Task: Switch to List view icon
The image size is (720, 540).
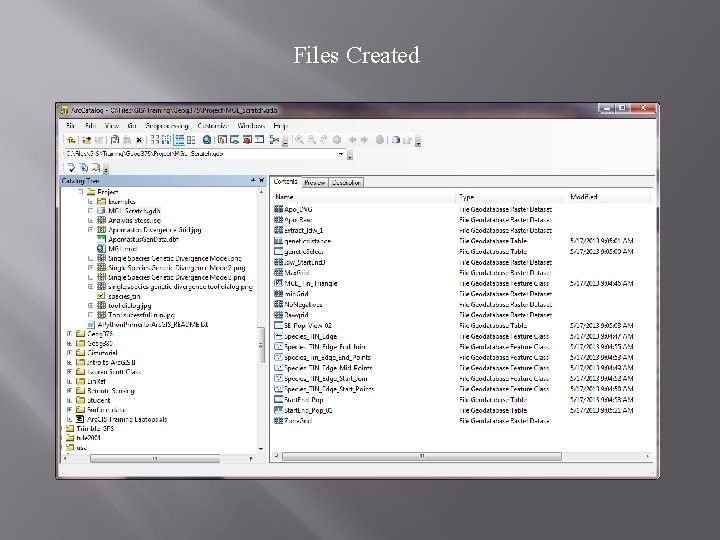Action: [x=167, y=140]
